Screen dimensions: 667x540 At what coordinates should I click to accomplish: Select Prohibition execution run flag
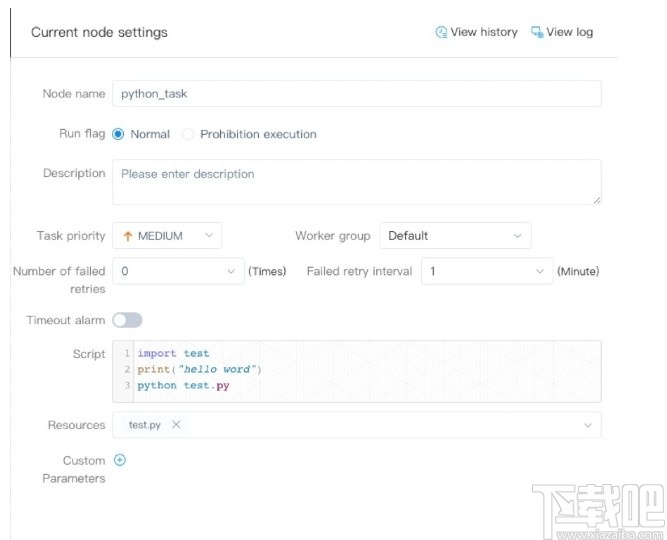188,134
